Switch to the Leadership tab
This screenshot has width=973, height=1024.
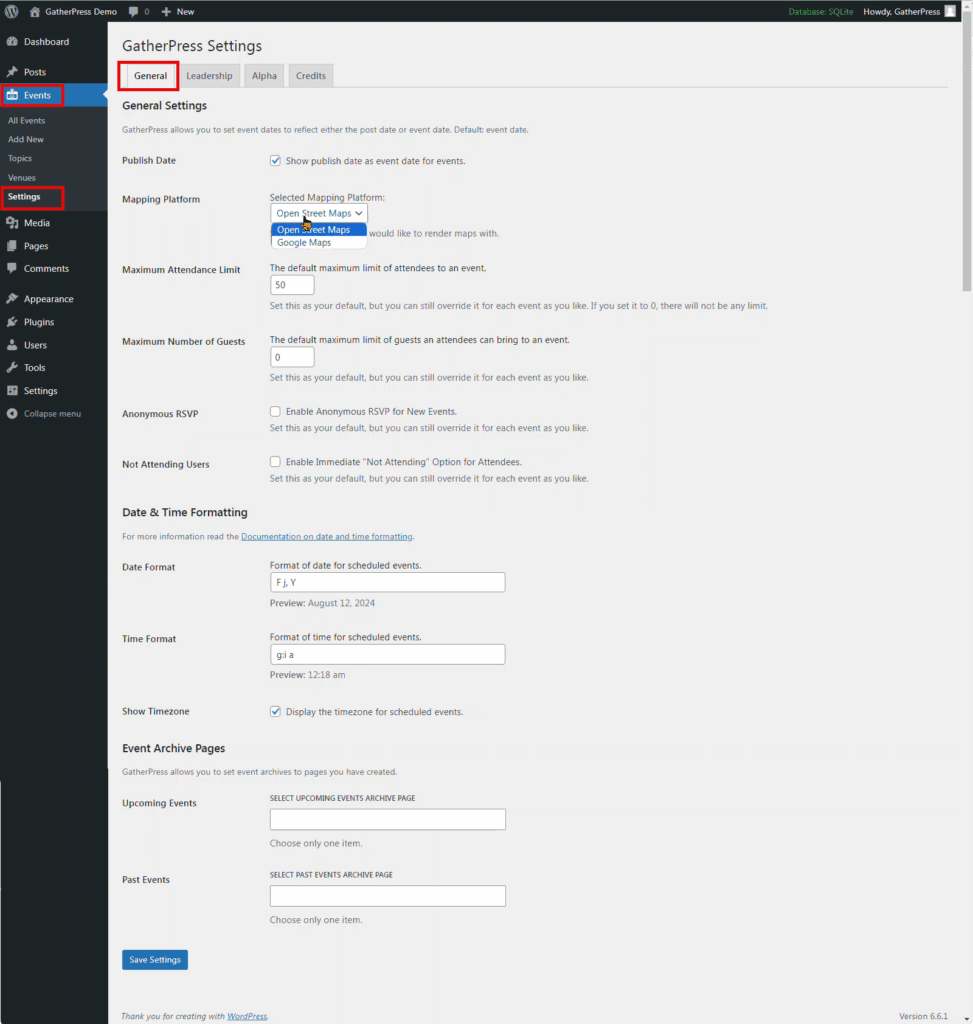tap(209, 76)
